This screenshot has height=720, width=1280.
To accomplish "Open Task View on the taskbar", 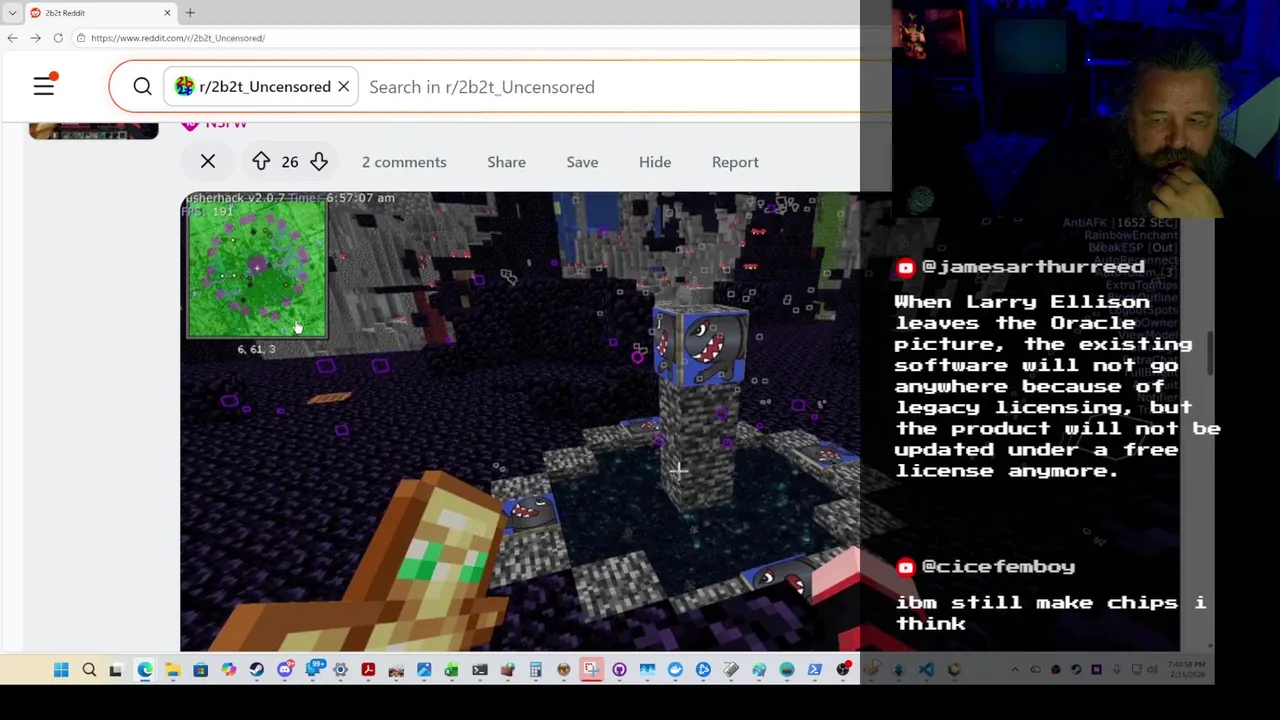I will tap(115, 670).
